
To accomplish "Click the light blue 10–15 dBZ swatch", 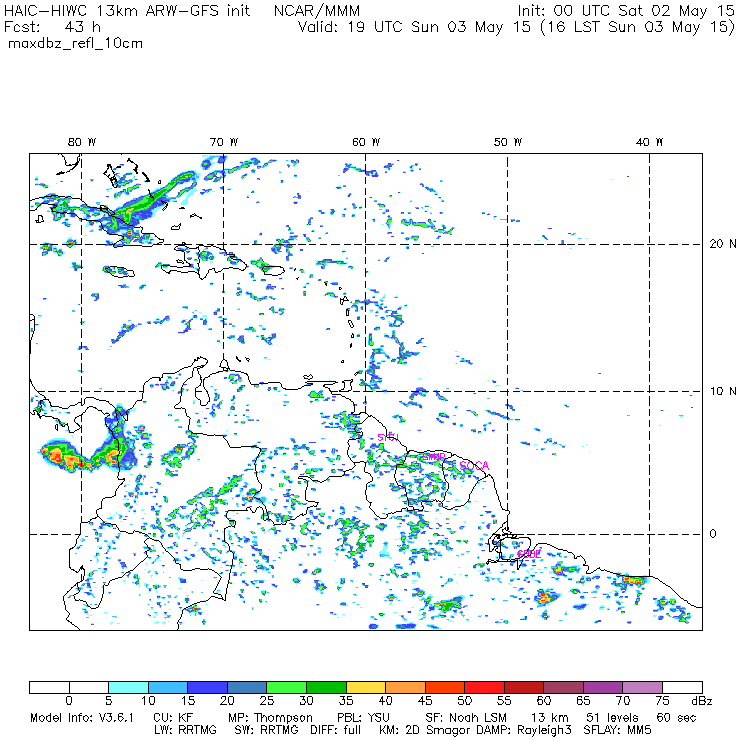I will pos(168,687).
